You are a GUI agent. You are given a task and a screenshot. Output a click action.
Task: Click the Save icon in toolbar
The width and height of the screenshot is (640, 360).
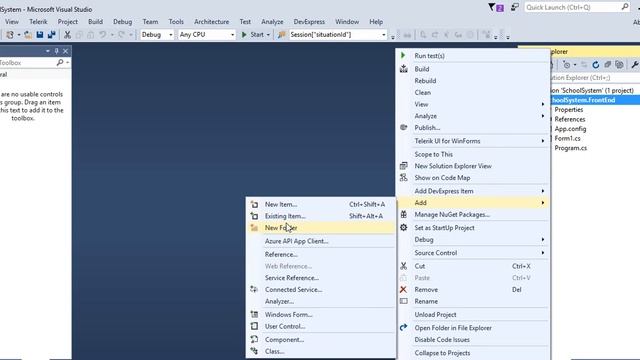coord(40,35)
